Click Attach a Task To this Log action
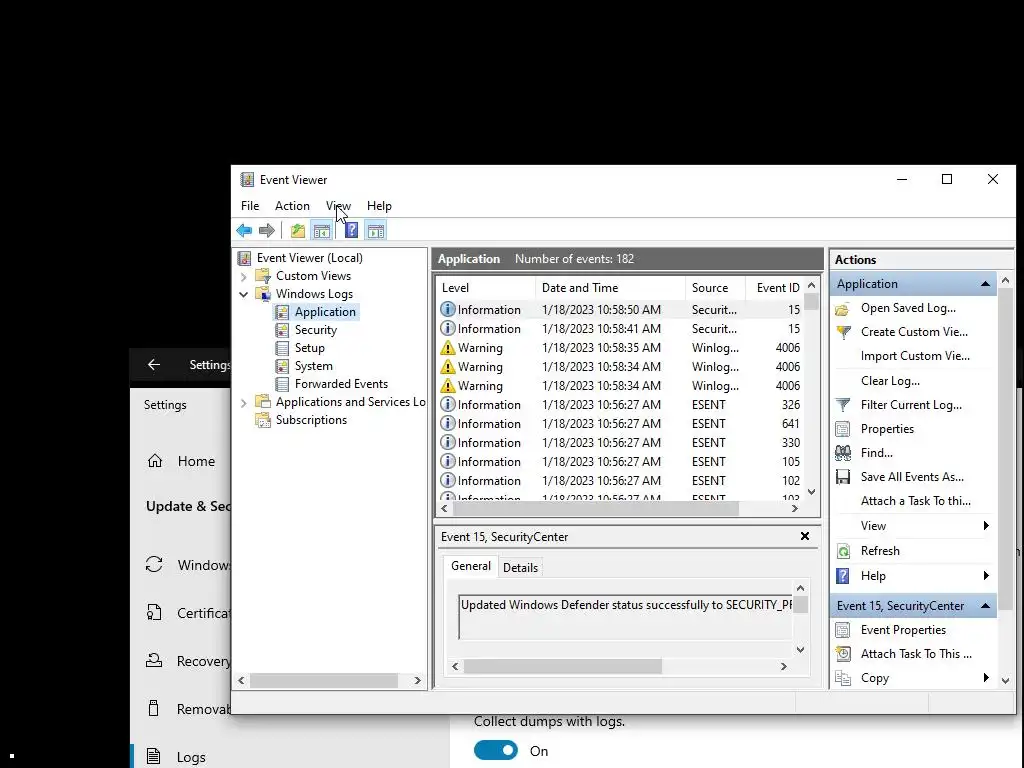Screen dimensions: 1024x768 916,502
